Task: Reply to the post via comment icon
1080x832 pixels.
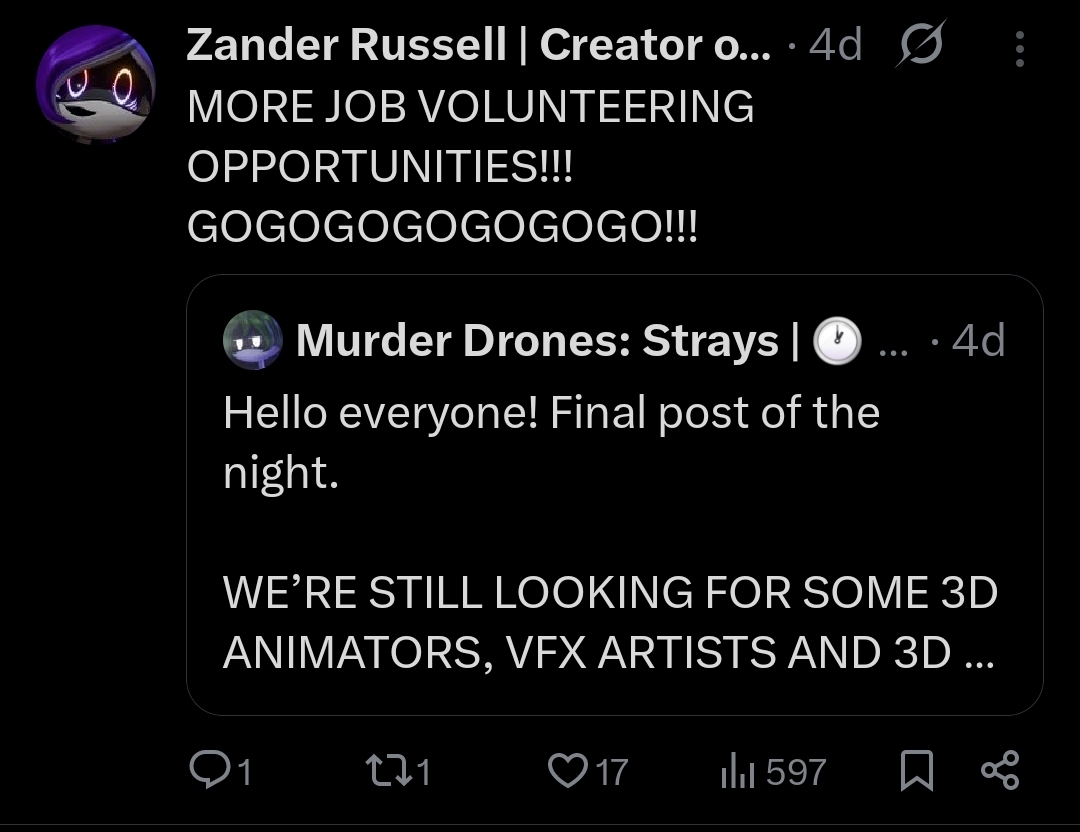Action: tap(207, 771)
